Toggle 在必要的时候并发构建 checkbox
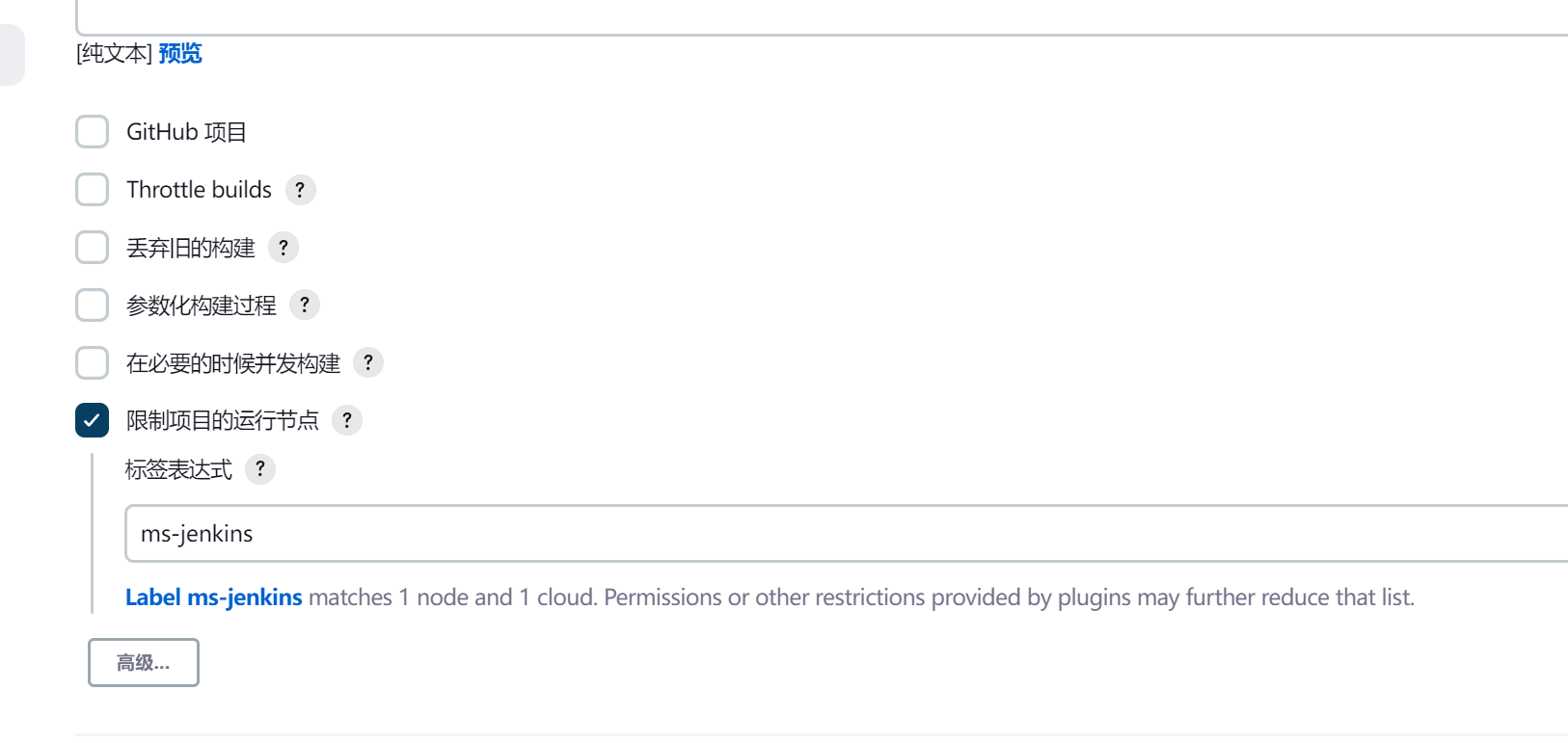1568x743 pixels. [x=93, y=363]
